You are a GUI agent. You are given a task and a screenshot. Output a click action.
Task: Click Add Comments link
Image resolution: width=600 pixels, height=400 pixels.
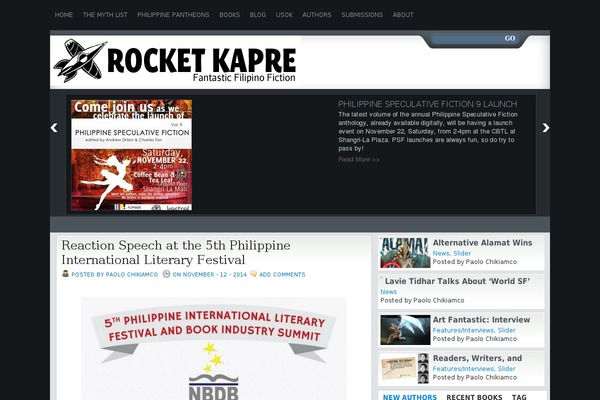pos(282,274)
